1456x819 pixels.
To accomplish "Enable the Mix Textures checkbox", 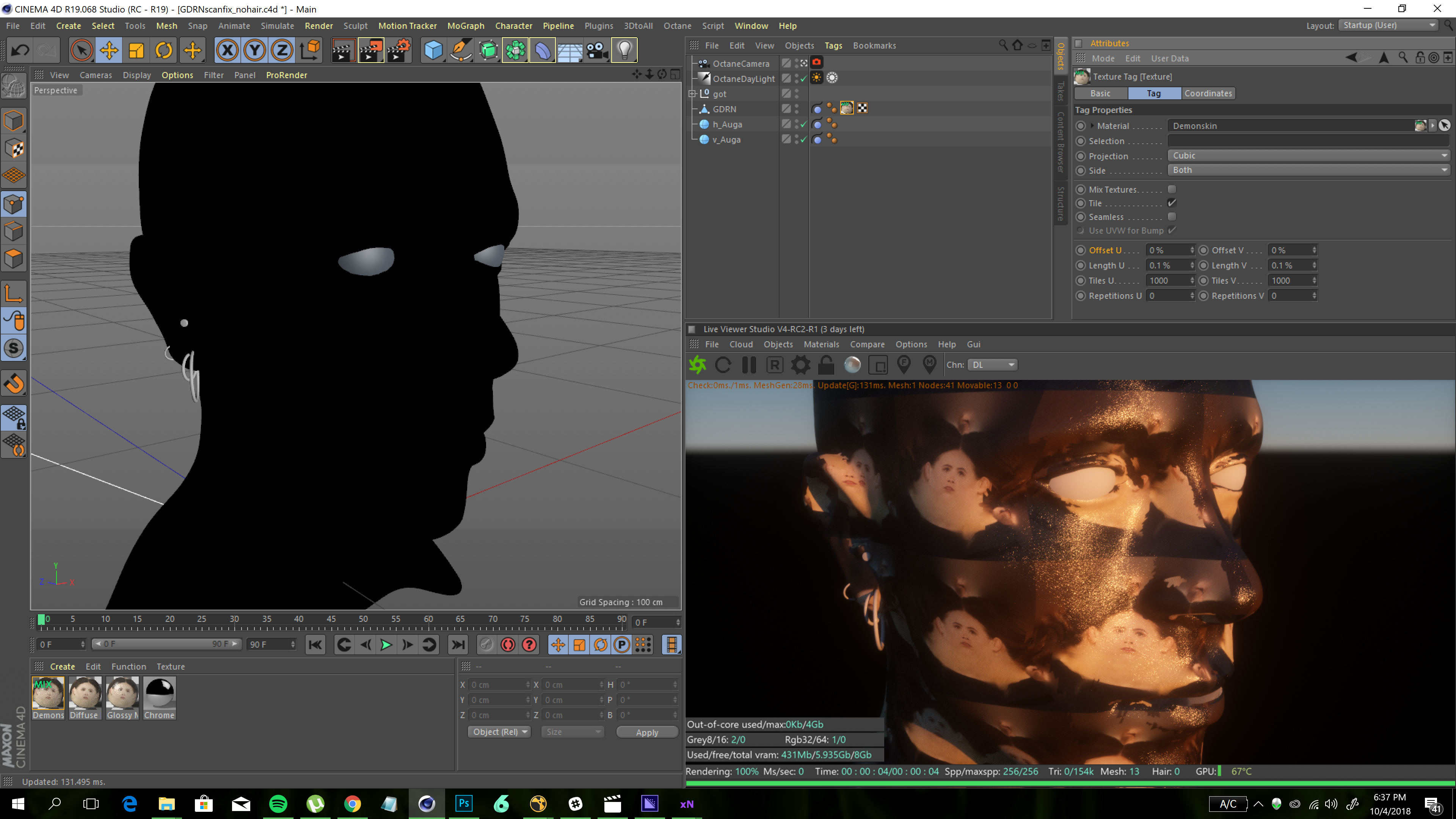I will (x=1172, y=189).
